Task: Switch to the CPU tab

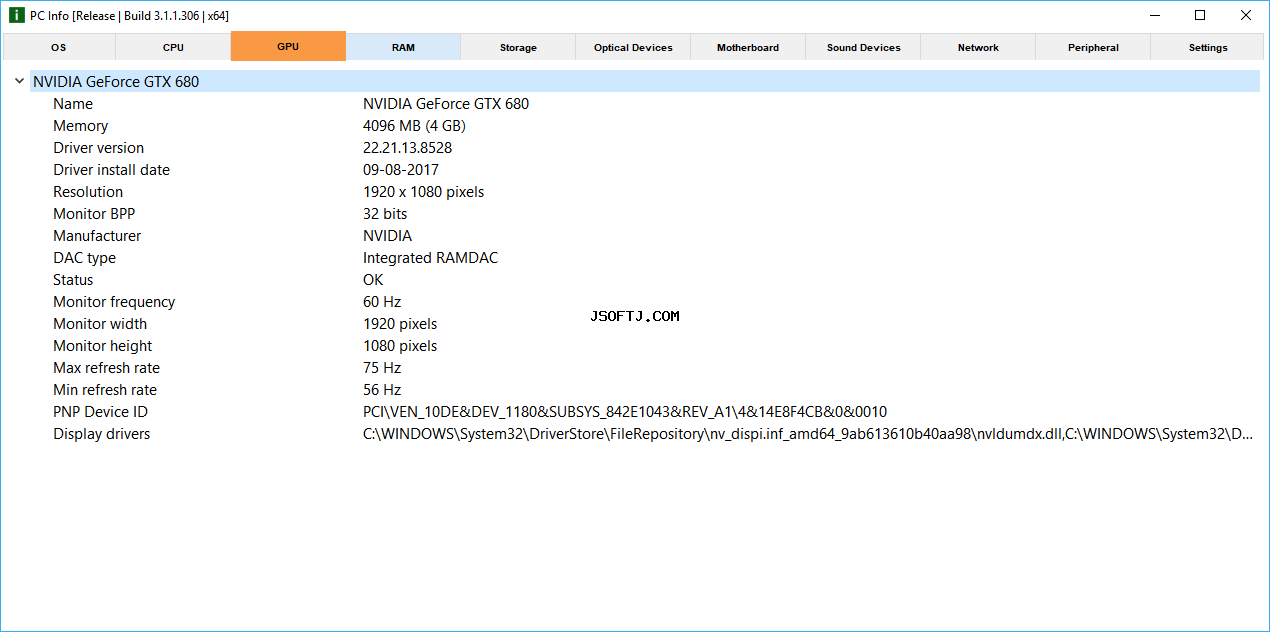Action: point(173,47)
